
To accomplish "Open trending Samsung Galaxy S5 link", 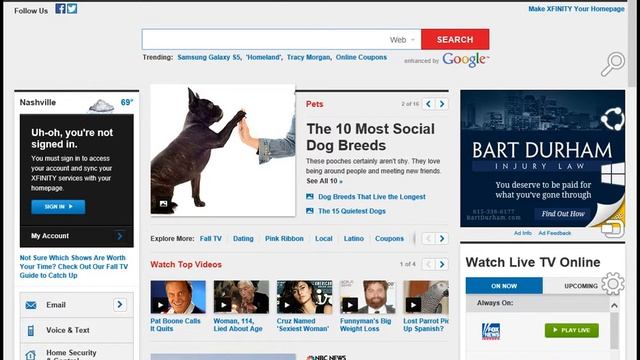I will [x=209, y=57].
